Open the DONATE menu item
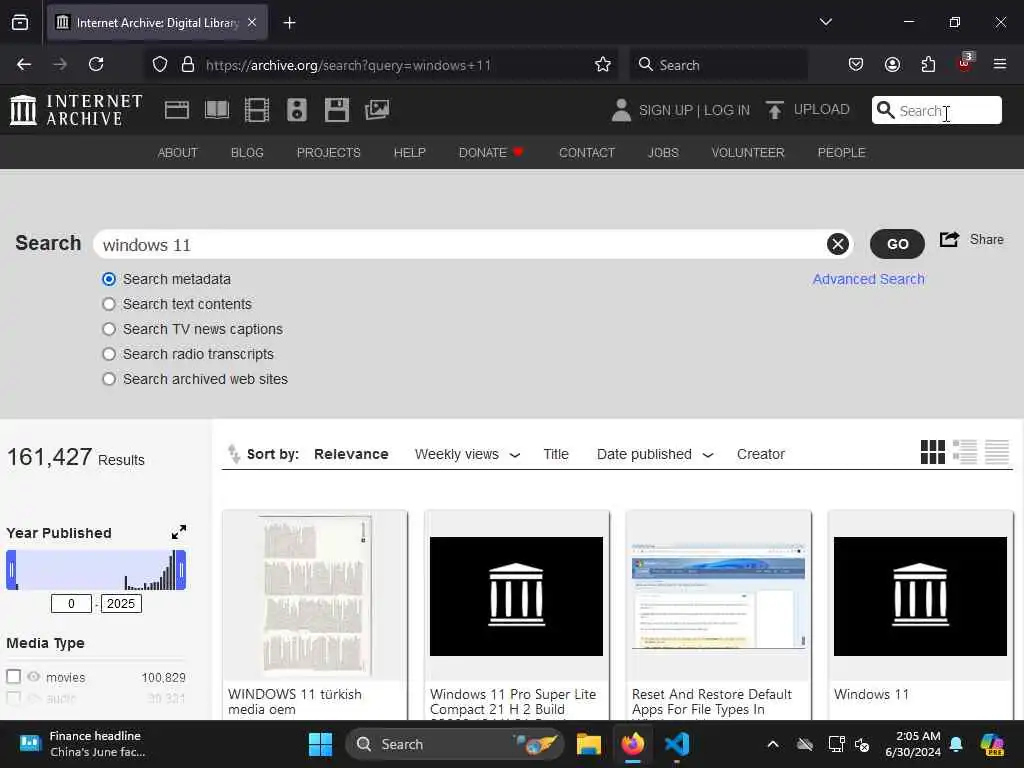Viewport: 1024px width, 768px height. 491,152
